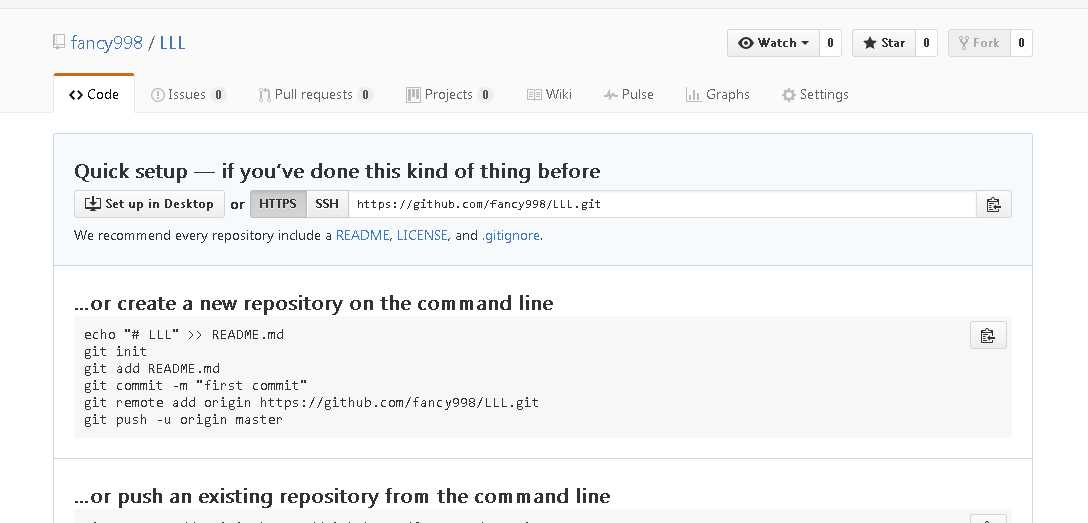
Task: Copy the new repository command block
Action: pyautogui.click(x=987, y=335)
